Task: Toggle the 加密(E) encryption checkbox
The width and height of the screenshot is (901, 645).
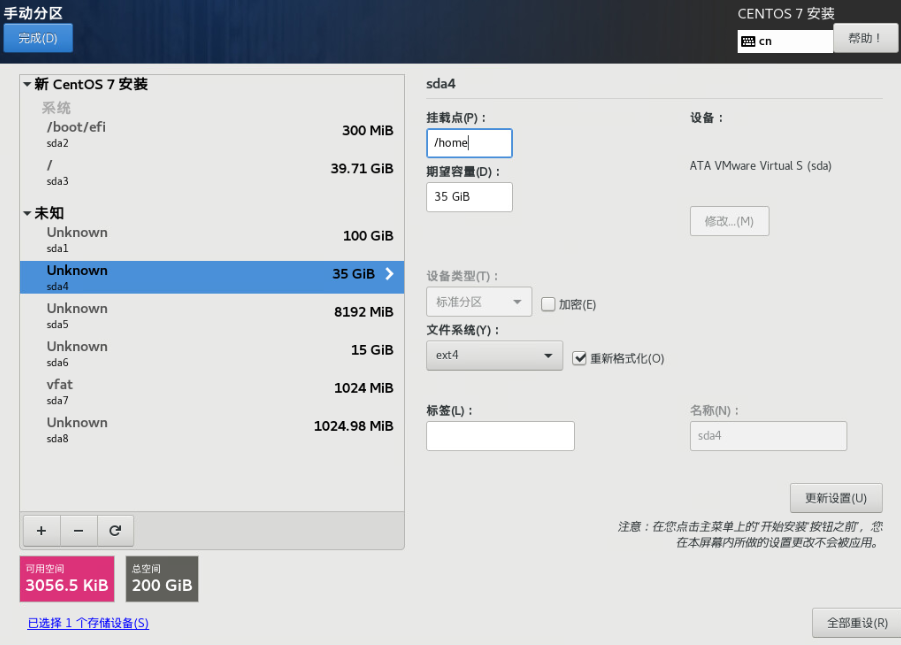Action: click(548, 304)
